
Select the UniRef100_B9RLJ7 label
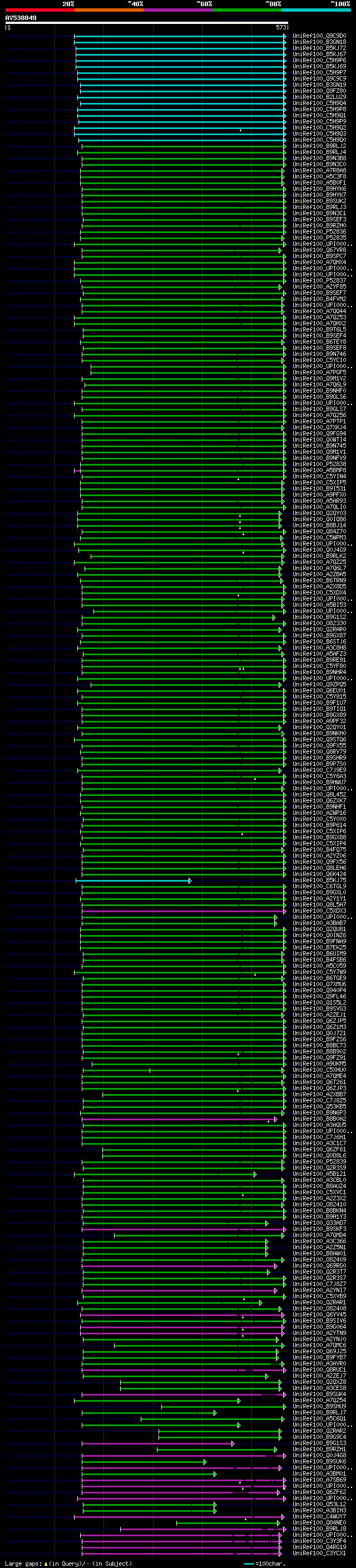[319, 1413]
